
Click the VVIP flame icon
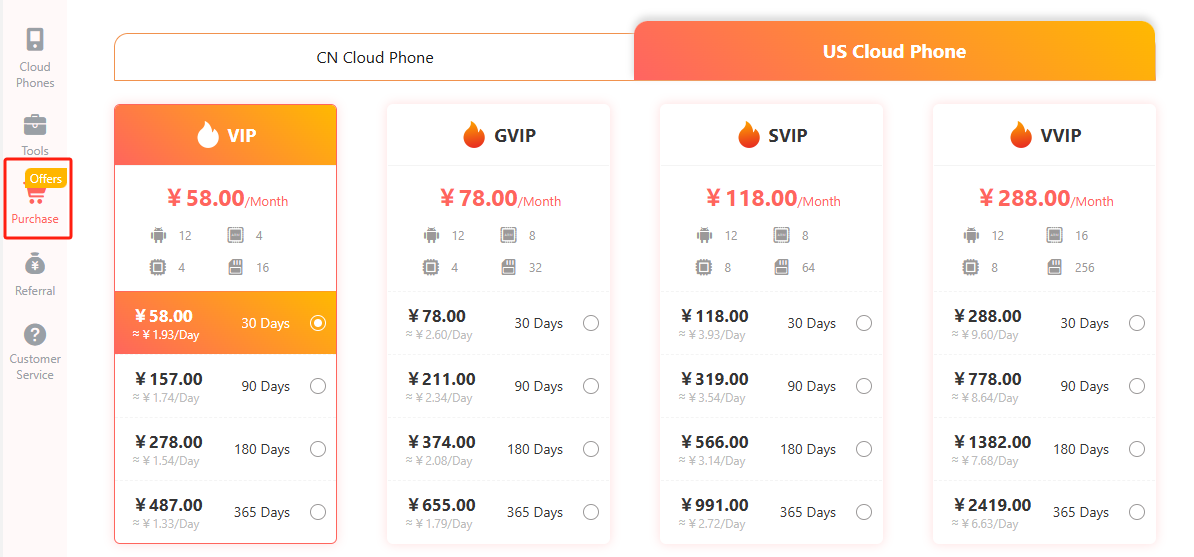point(1021,136)
